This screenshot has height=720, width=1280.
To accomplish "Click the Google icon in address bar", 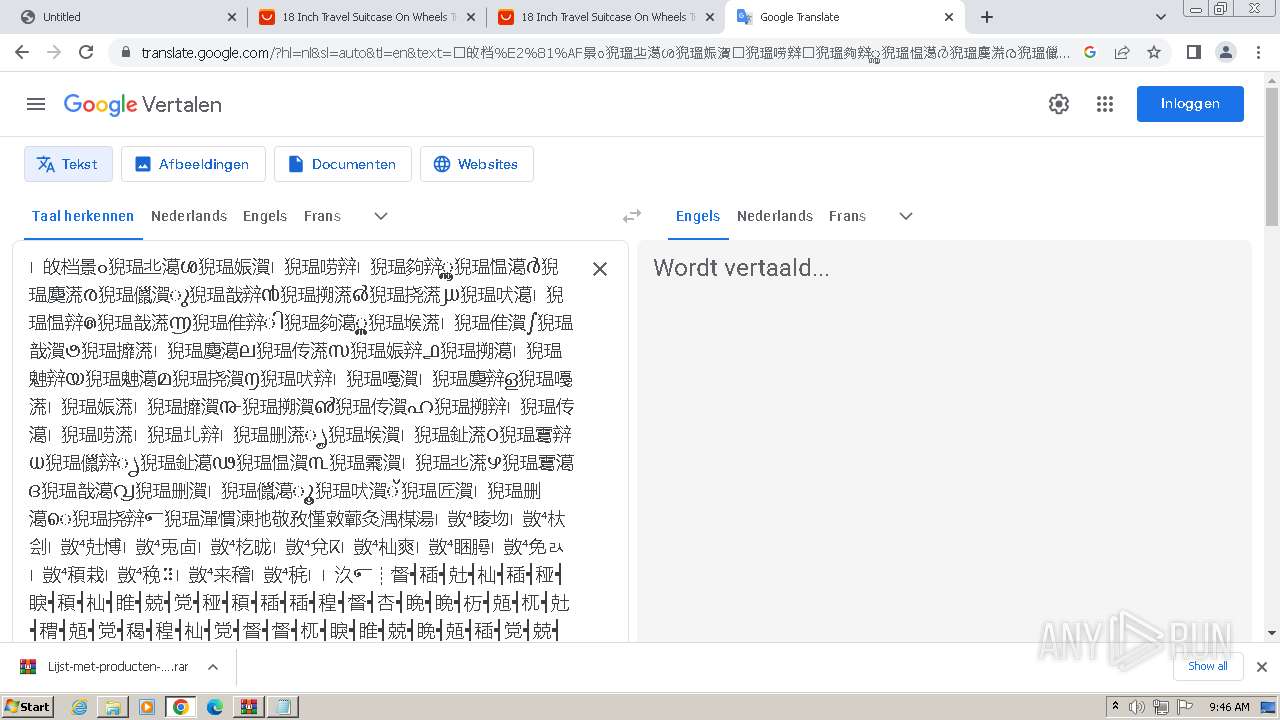I will click(1090, 52).
